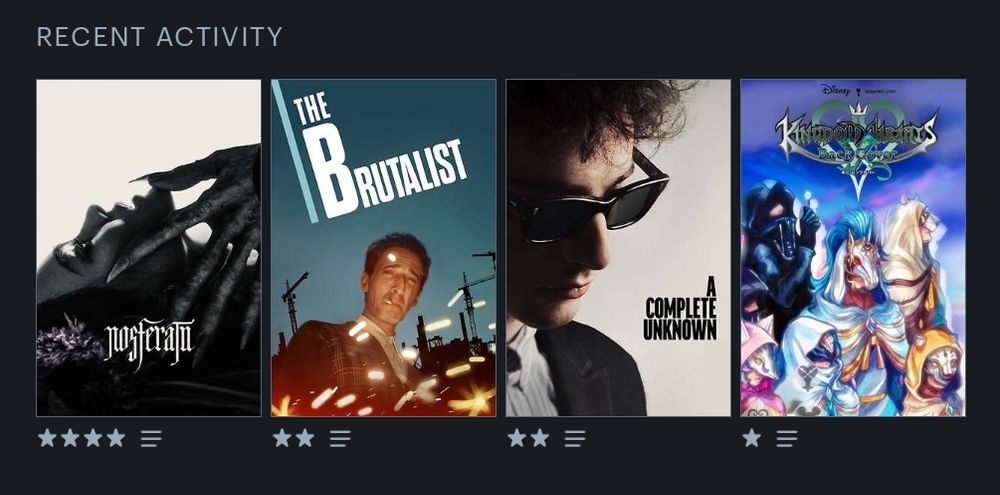Click the two-star rating under A Complete Unknown
This screenshot has width=1000, height=495.
[528, 438]
